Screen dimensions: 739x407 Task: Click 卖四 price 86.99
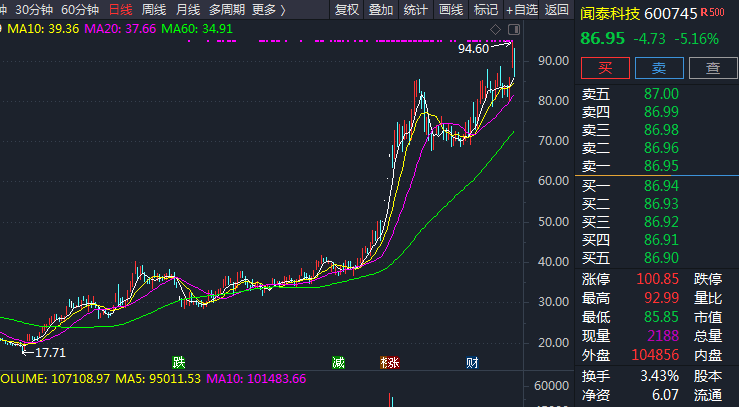(661, 112)
